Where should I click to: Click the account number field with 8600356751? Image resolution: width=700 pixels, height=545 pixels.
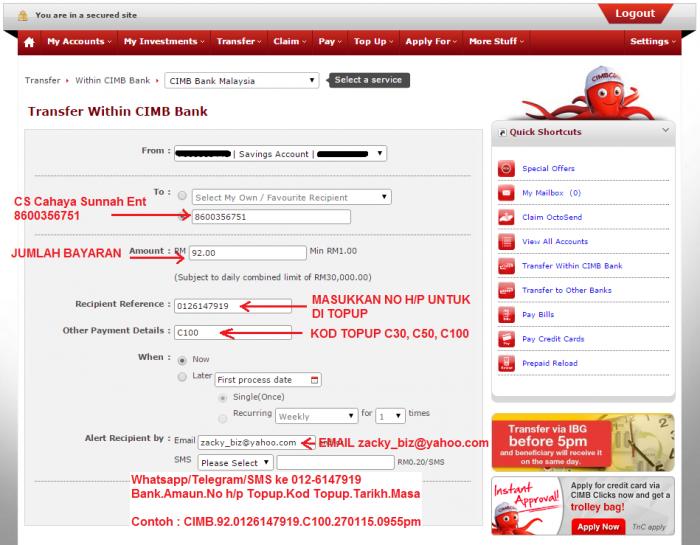[271, 217]
